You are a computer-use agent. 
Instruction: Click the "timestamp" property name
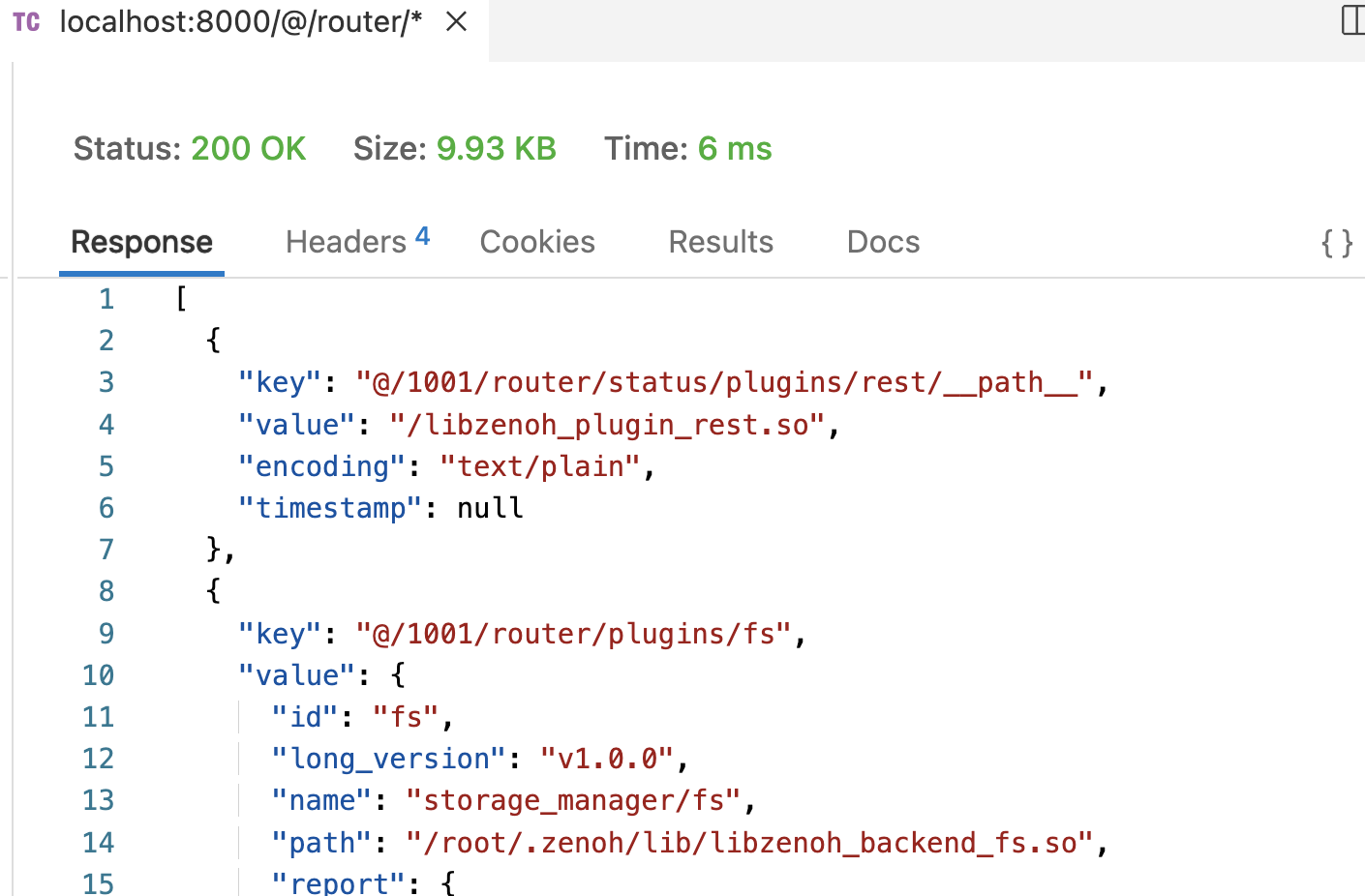pyautogui.click(x=331, y=508)
